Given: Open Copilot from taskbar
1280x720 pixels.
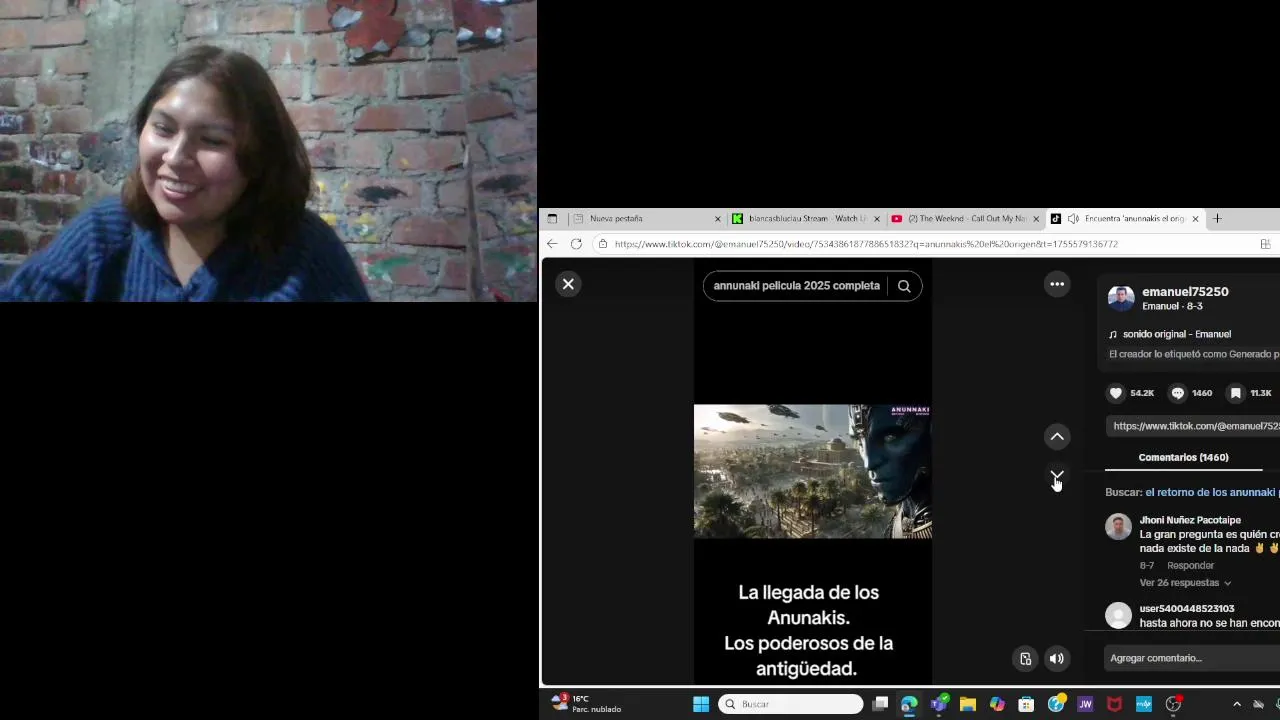Looking at the screenshot, I should tap(997, 704).
